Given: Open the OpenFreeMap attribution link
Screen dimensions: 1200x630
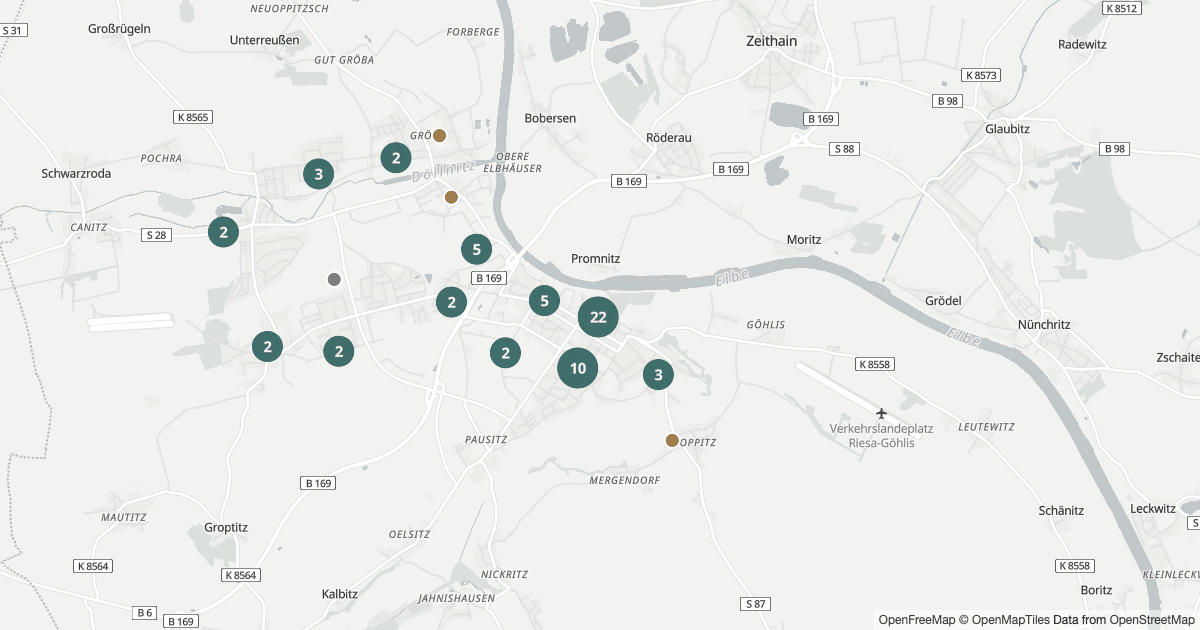Looking at the screenshot, I should click(x=917, y=620).
